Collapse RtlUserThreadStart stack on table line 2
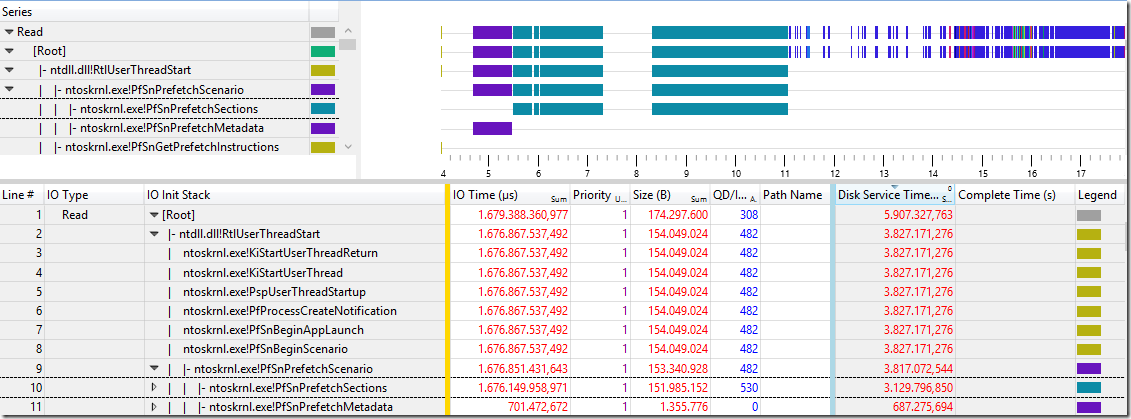Image resolution: width=1131 pixels, height=419 pixels. (154, 234)
